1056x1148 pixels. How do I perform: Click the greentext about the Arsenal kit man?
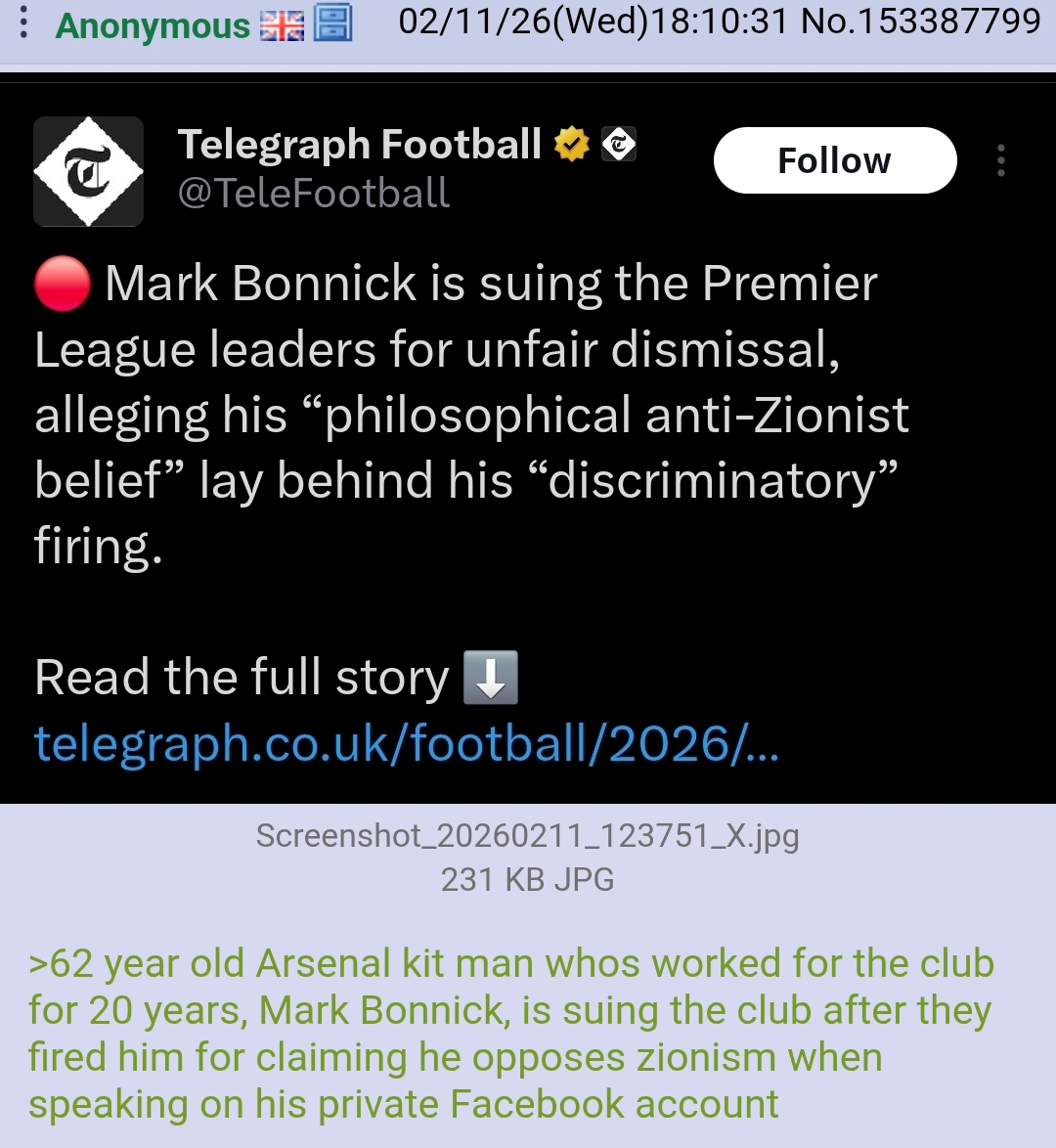point(508,1034)
